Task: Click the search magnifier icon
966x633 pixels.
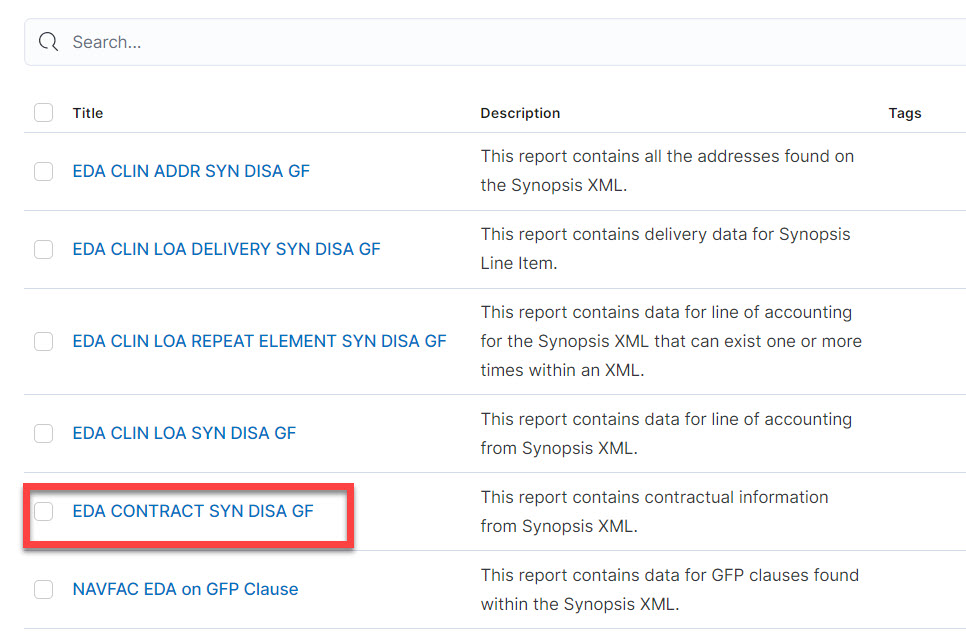Action: (48, 42)
